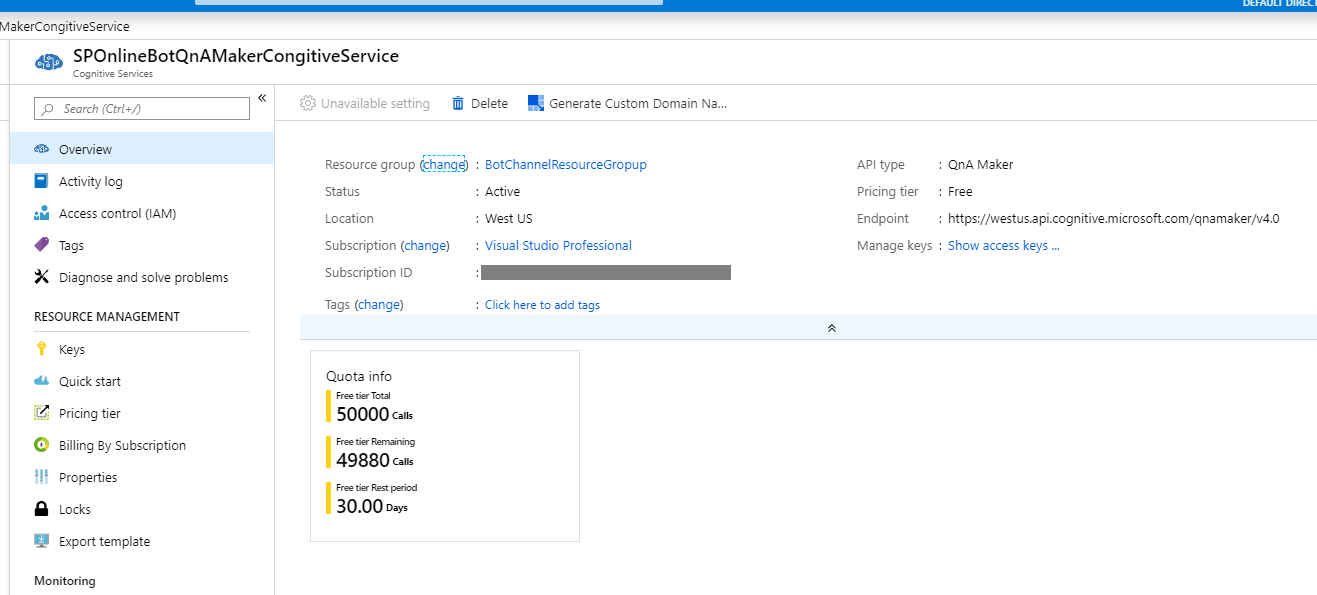The image size is (1317, 595).
Task: Click the Unavailable setting gear icon
Action: 308,103
